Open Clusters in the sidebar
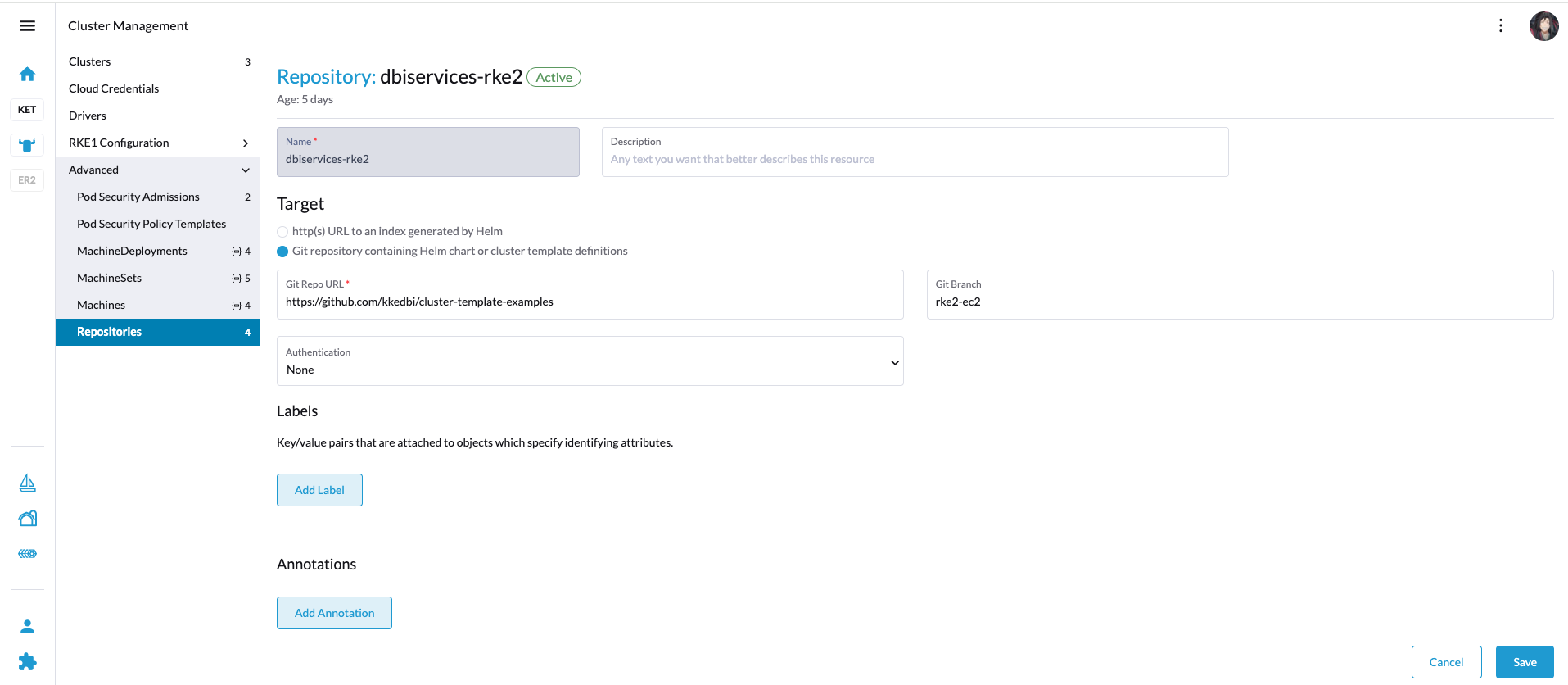 tap(90, 61)
